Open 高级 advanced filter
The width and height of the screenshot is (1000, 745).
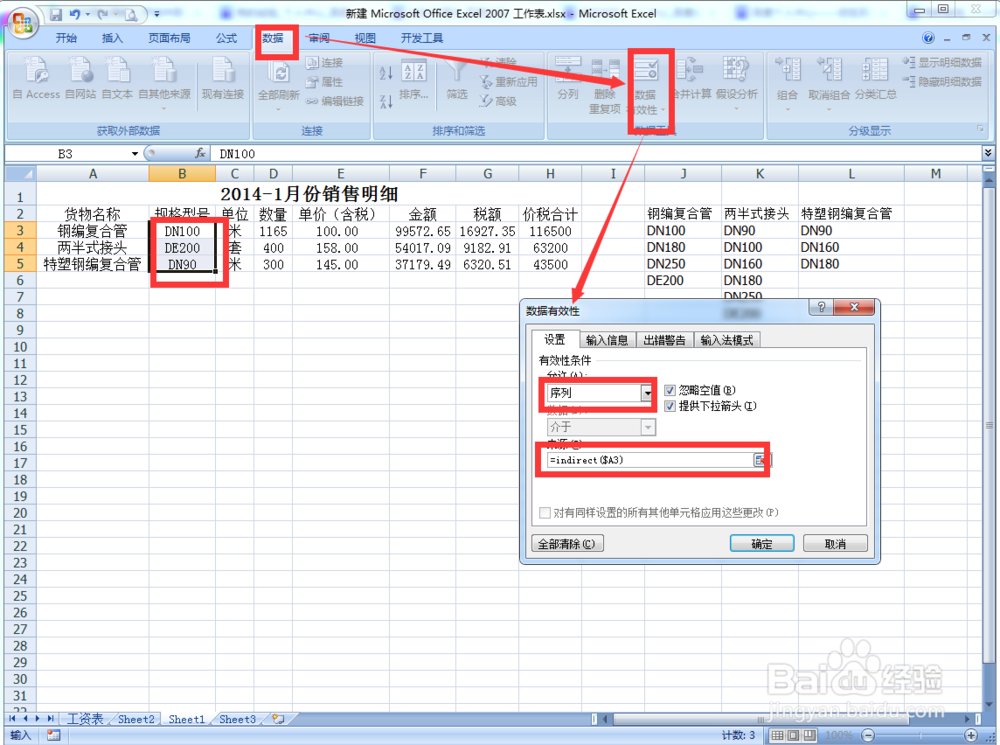498,101
